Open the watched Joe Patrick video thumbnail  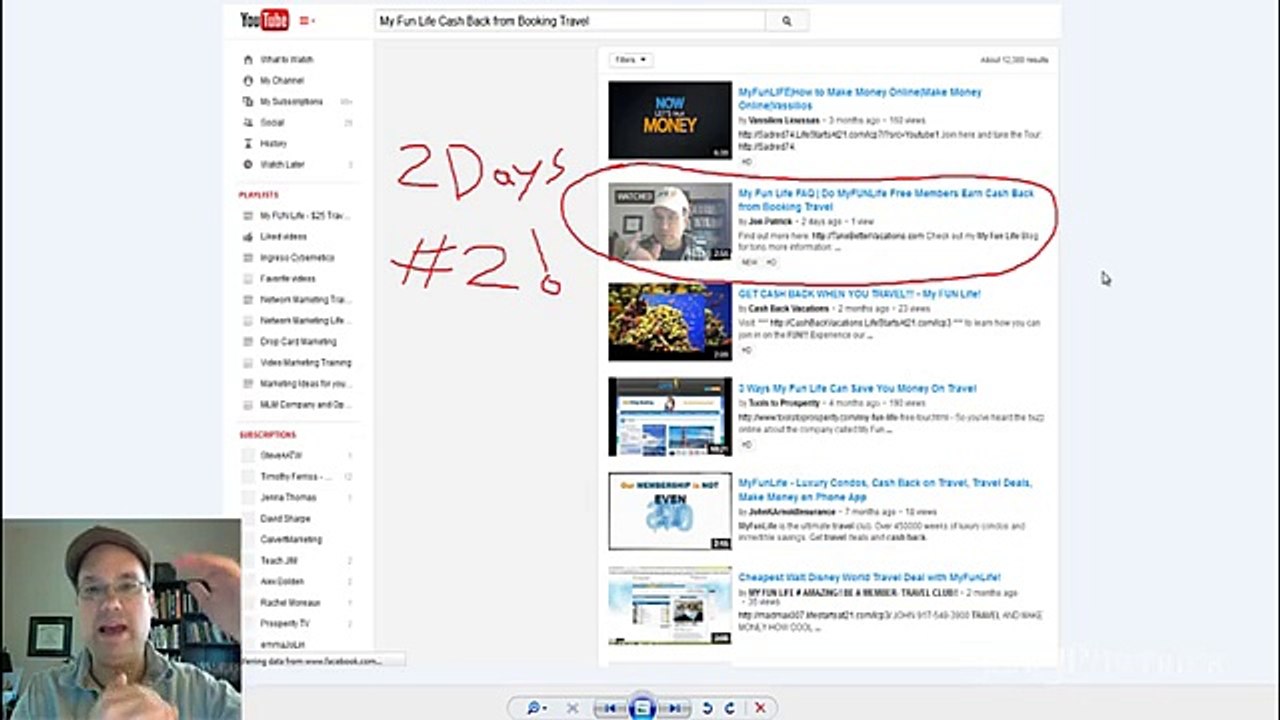tap(670, 222)
